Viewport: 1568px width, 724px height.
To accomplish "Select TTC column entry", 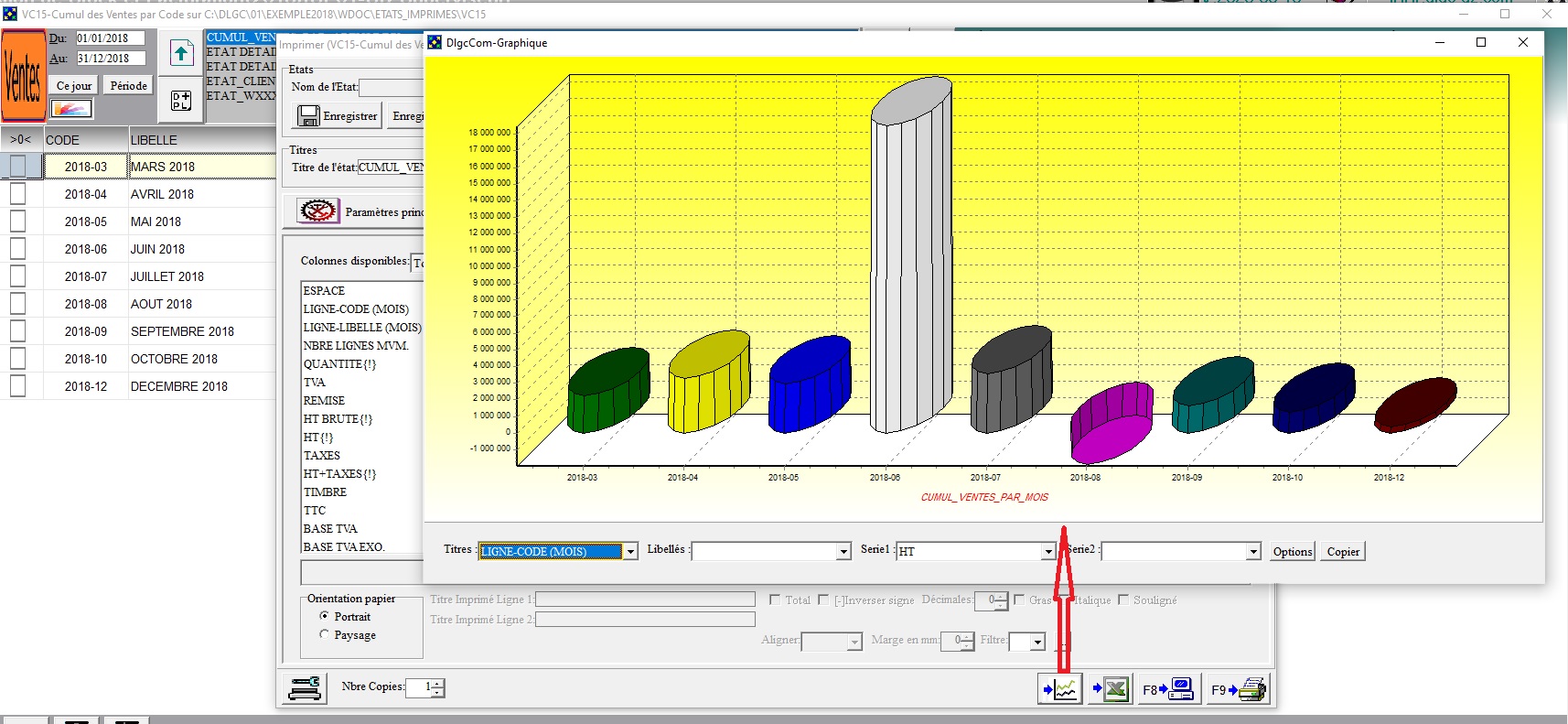I will click(x=314, y=511).
